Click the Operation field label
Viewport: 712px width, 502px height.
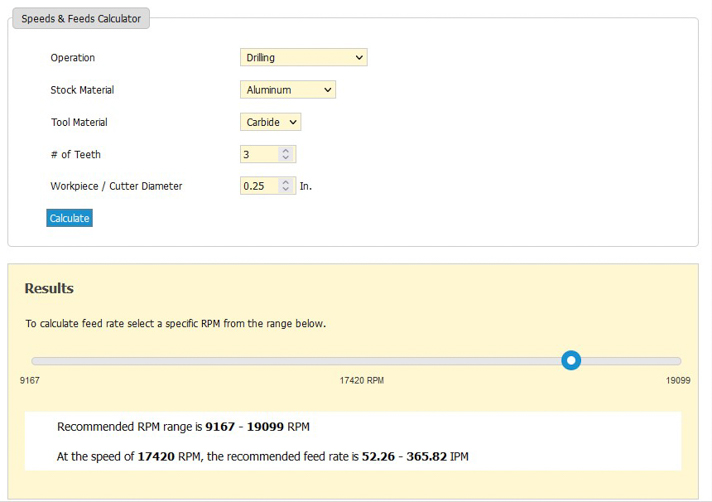click(x=73, y=58)
